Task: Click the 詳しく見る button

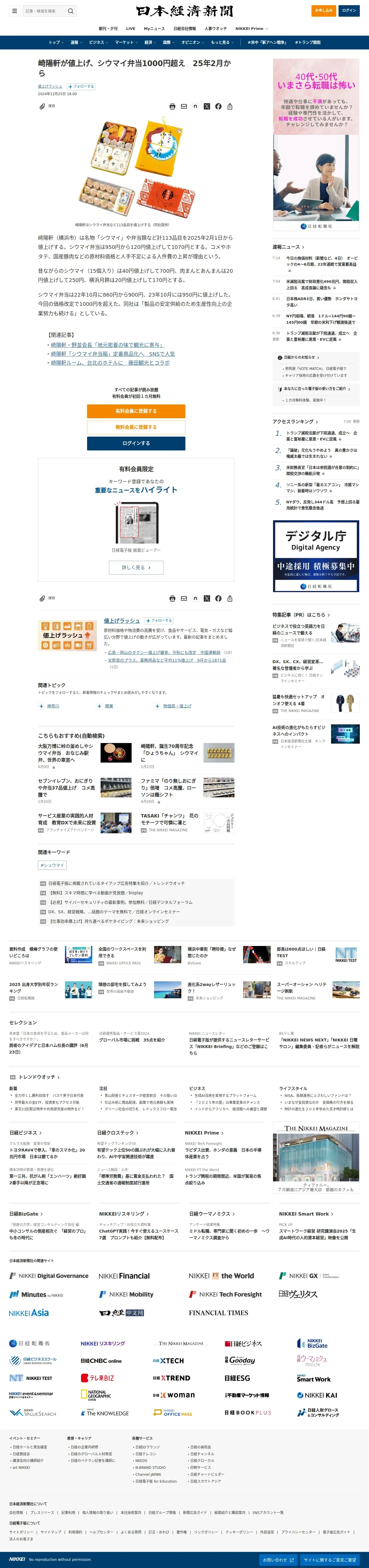Action: click(137, 567)
